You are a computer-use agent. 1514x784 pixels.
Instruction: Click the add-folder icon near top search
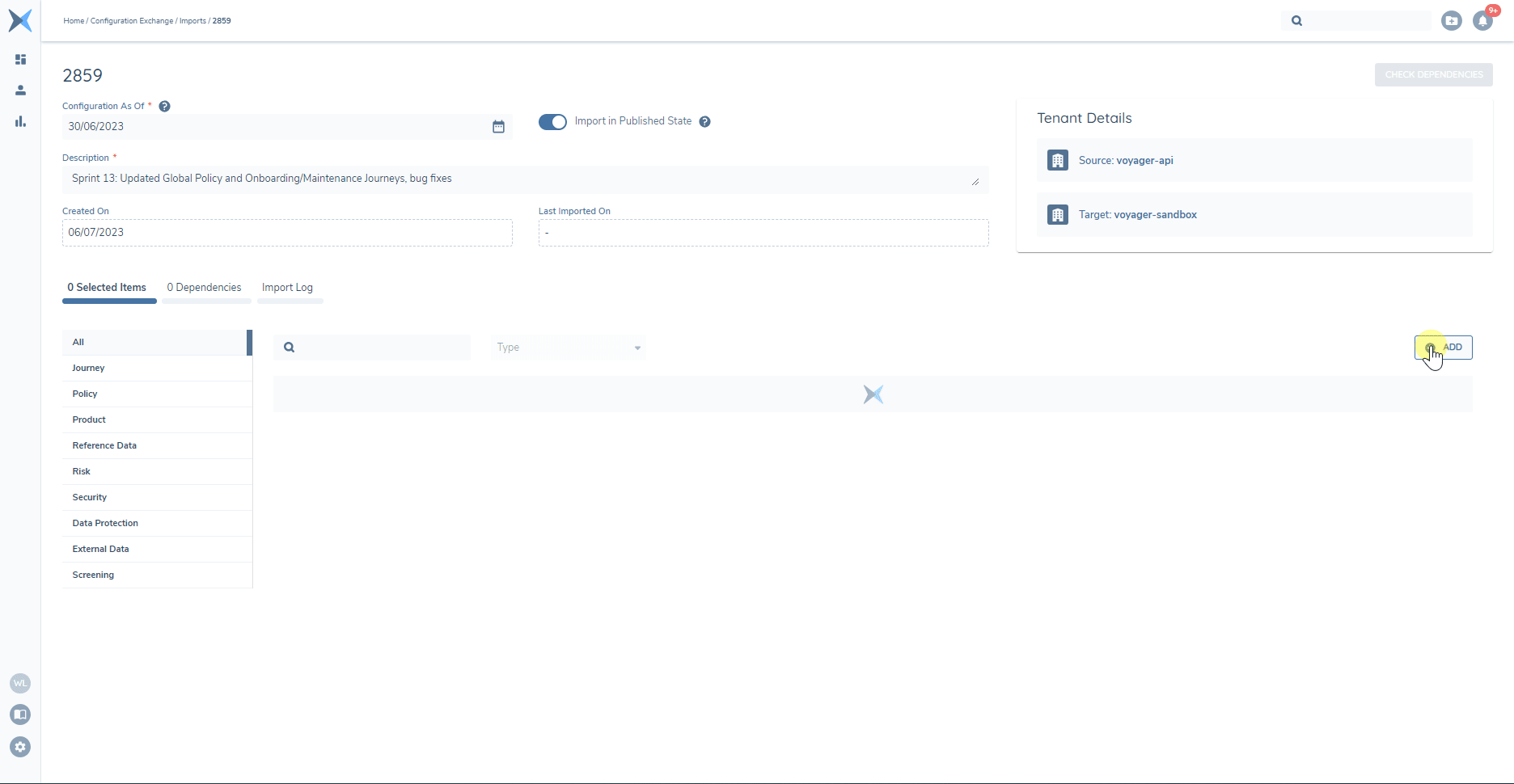click(1451, 20)
